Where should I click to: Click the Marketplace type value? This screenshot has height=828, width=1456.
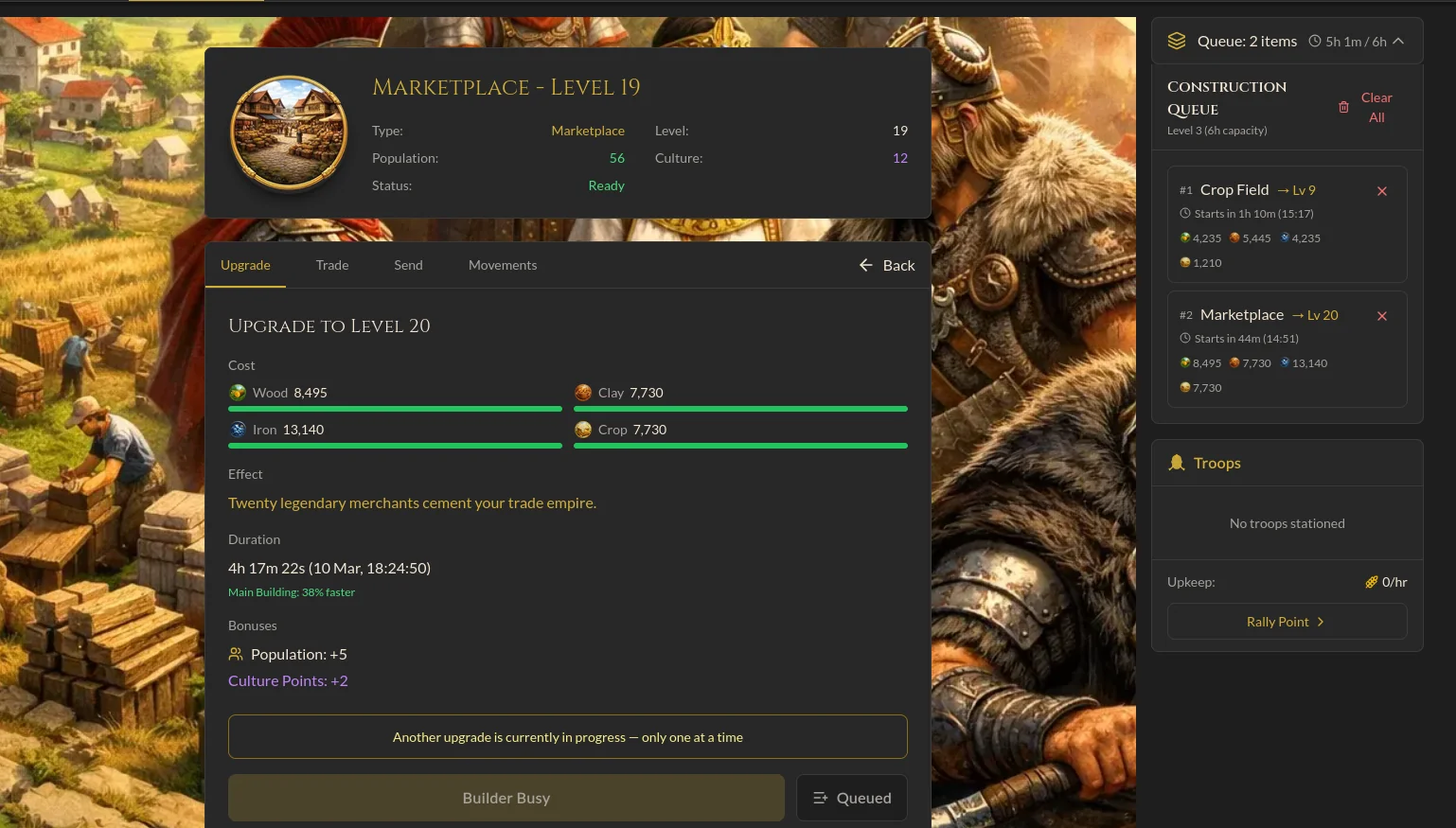point(588,131)
